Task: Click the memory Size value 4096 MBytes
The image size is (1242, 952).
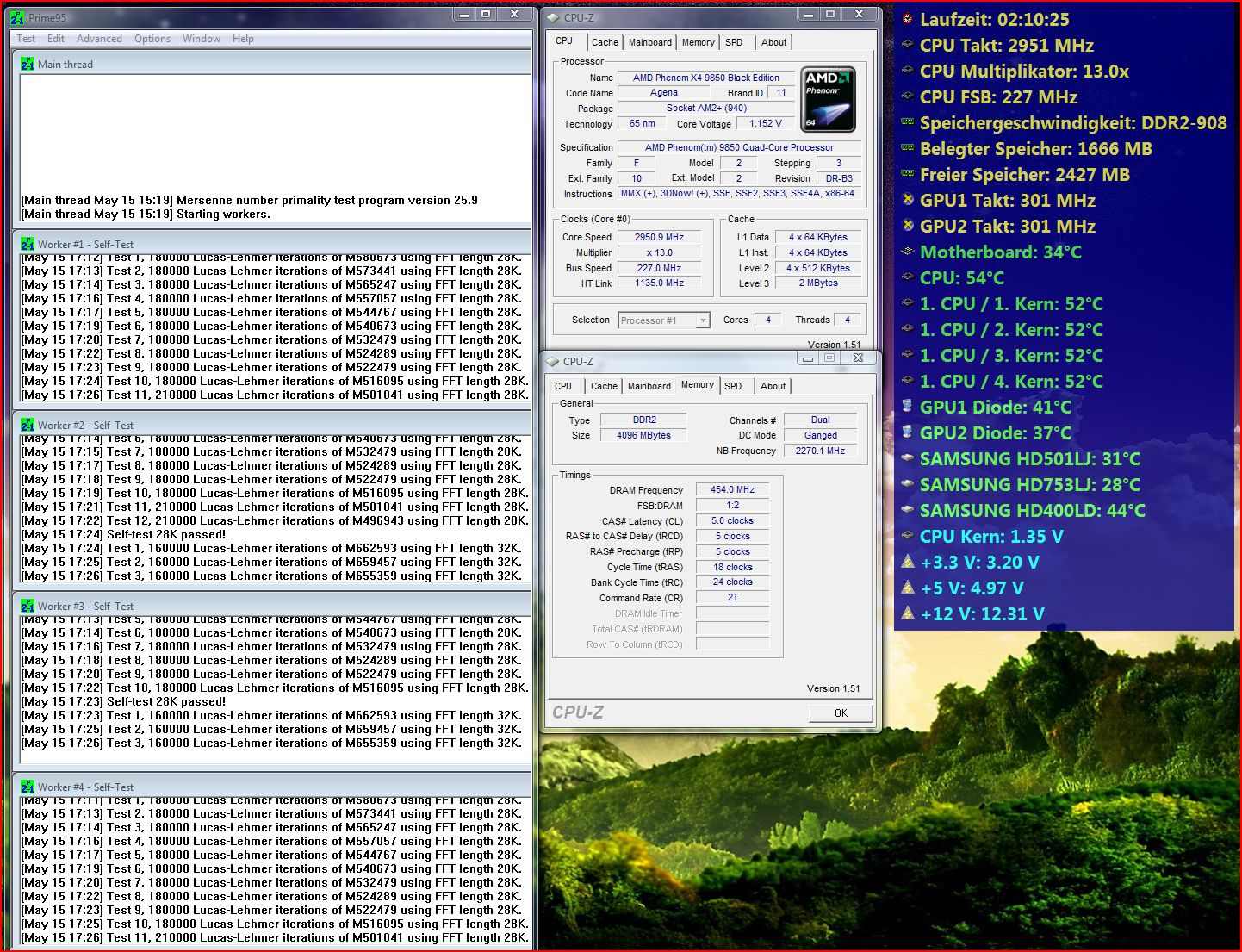Action: click(643, 435)
